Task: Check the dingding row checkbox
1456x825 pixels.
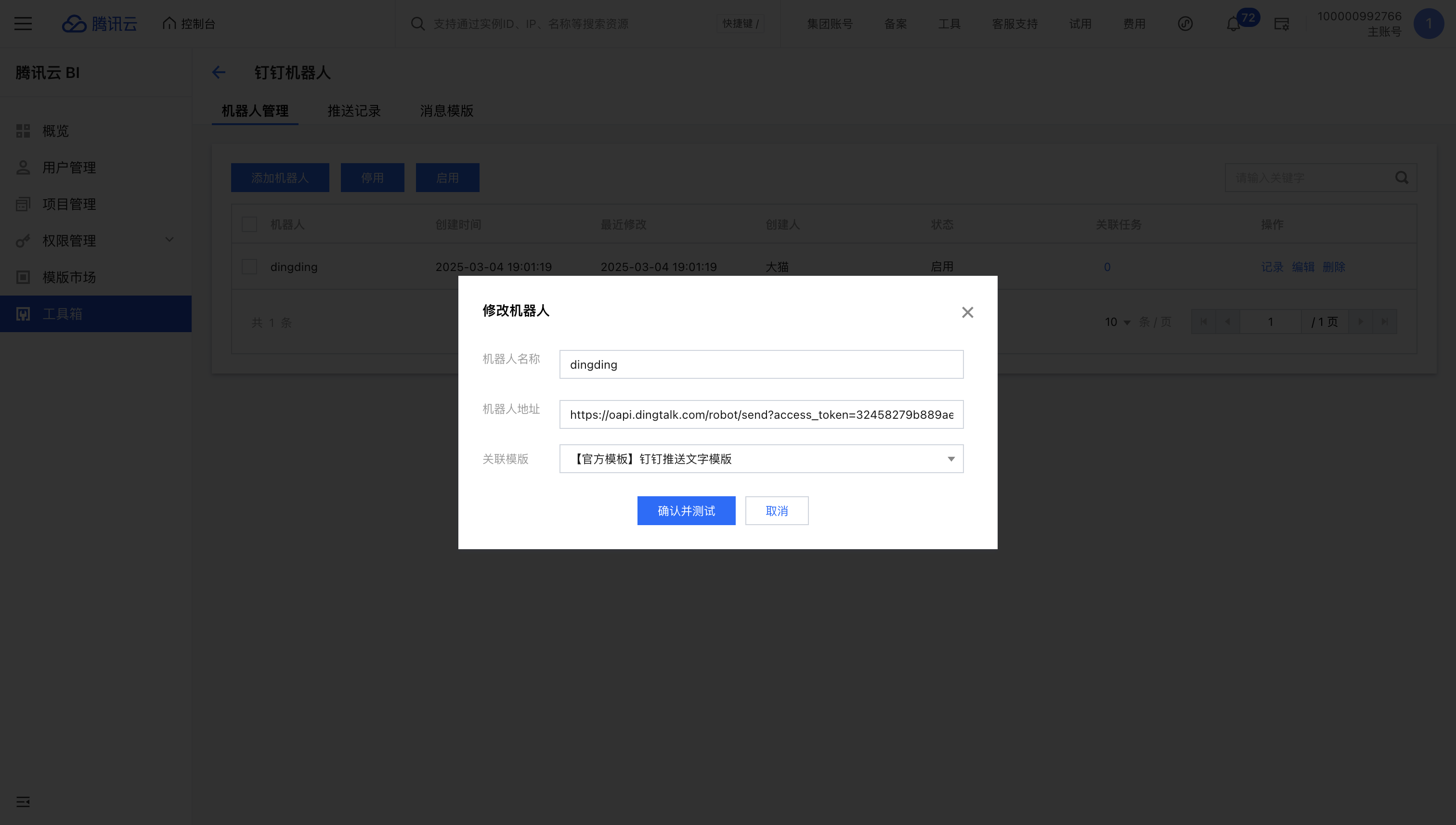Action: 249,267
